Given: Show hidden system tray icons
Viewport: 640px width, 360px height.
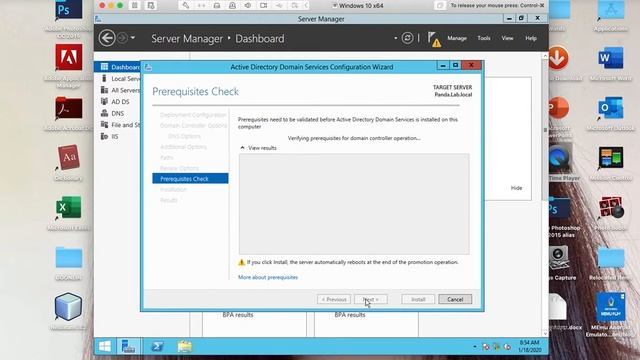Looking at the screenshot, I should [x=475, y=347].
